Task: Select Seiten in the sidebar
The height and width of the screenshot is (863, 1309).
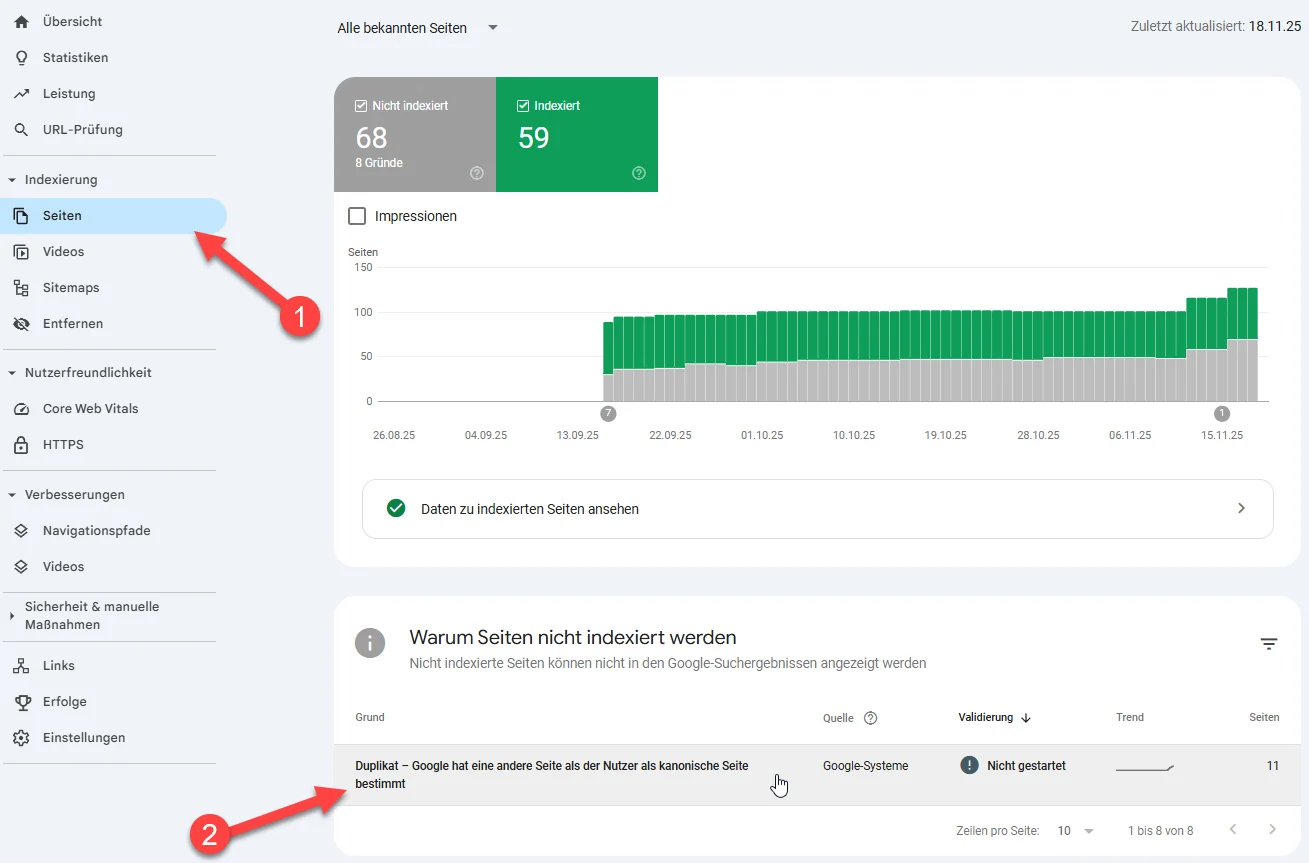Action: [x=60, y=215]
